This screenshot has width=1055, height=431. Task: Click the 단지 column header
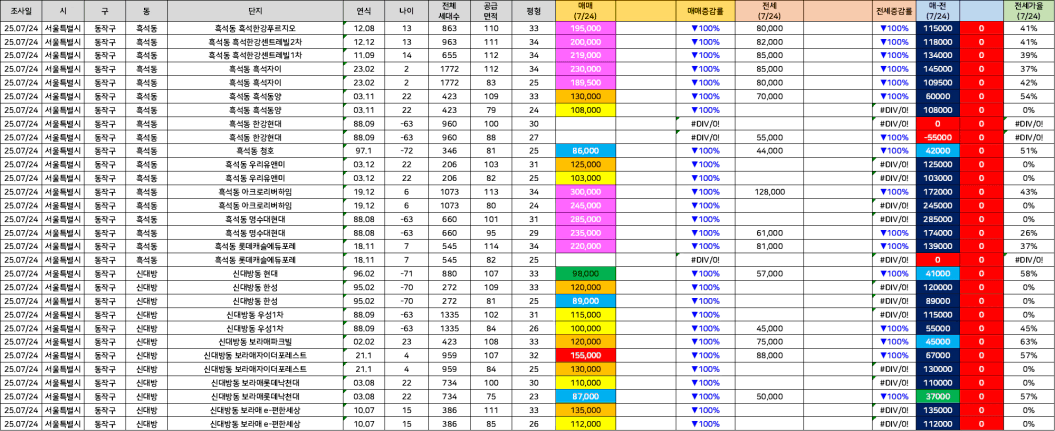pos(255,11)
